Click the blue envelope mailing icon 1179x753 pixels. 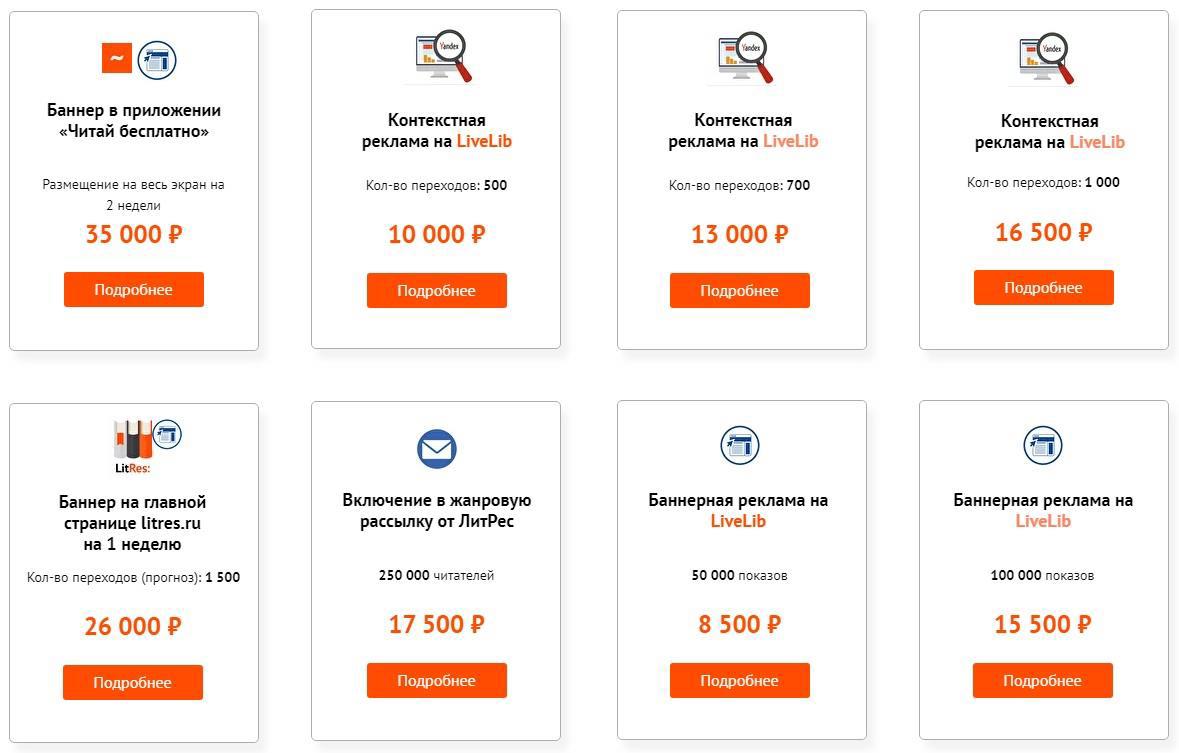click(436, 448)
